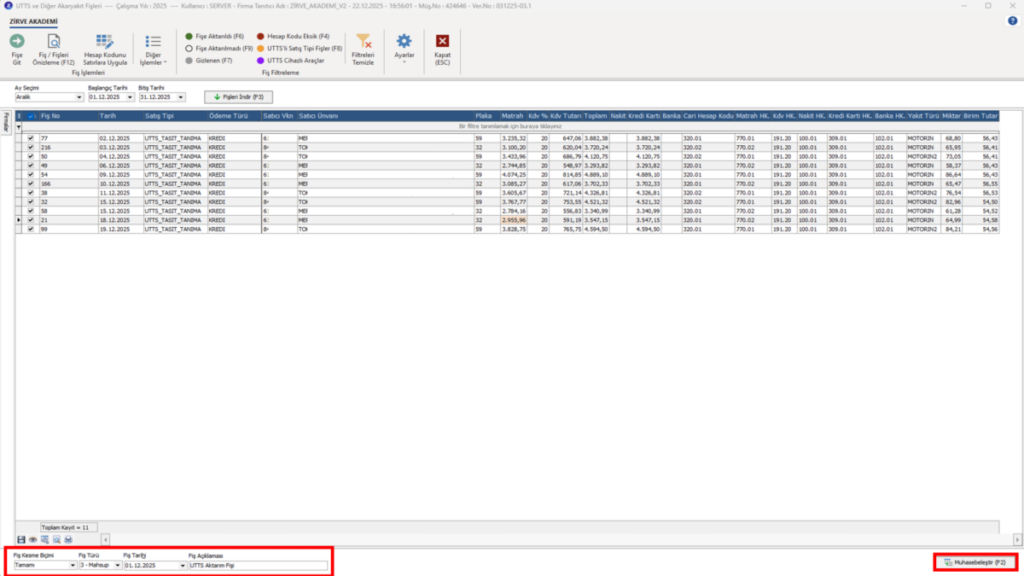Screen dimensions: 1024x576
Task: Filter by green Fişe Aktarıldı (F6)
Action: [214, 37]
